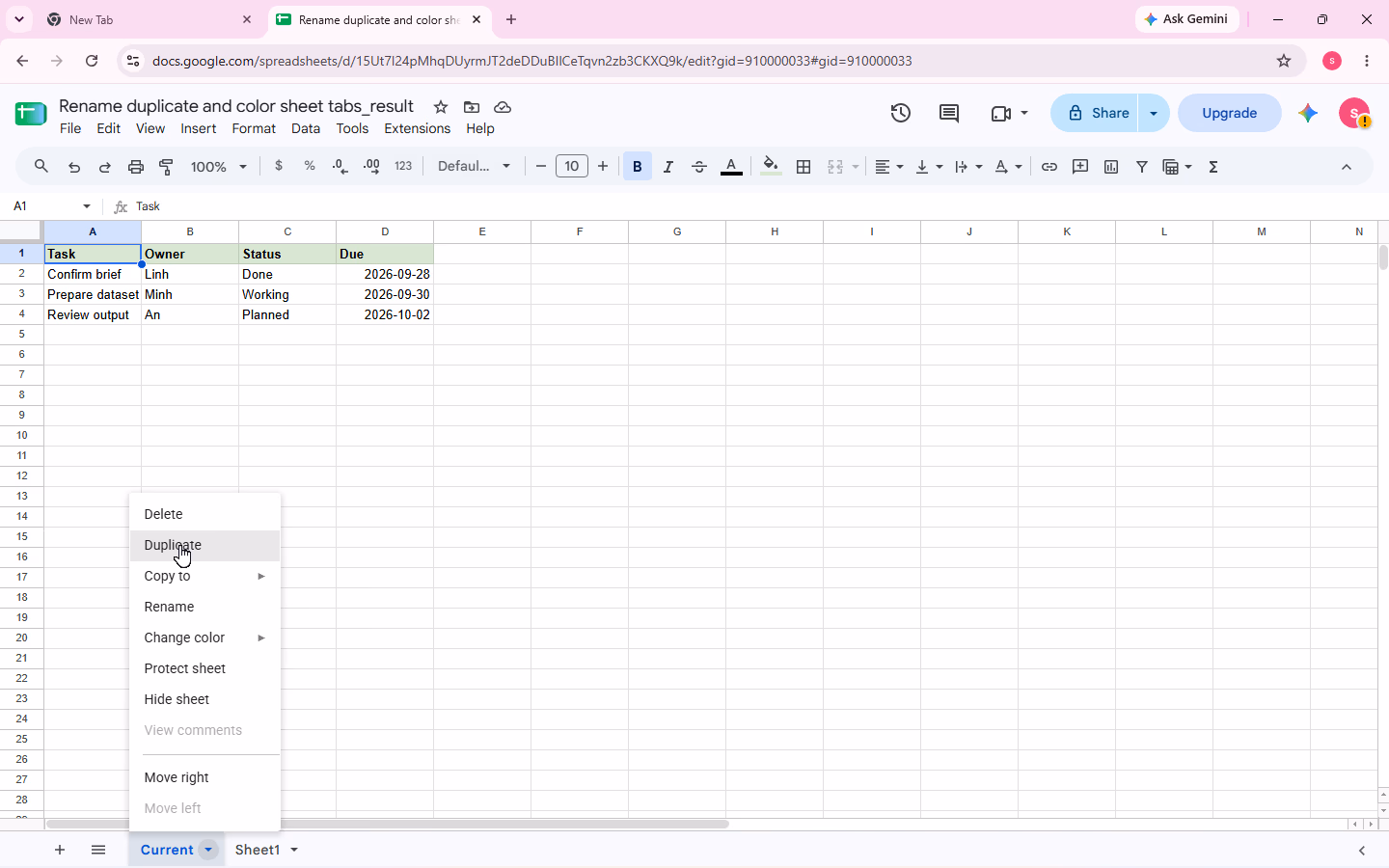The height and width of the screenshot is (868, 1389).
Task: Expand the zoom 100% dropdown
Action: coord(220,167)
